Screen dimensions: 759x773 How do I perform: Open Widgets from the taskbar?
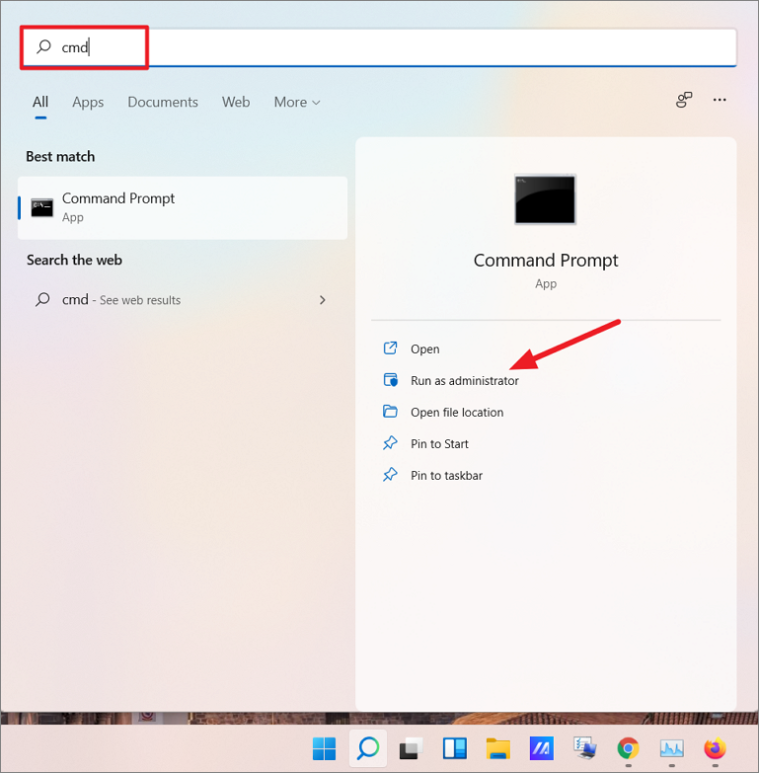click(454, 749)
